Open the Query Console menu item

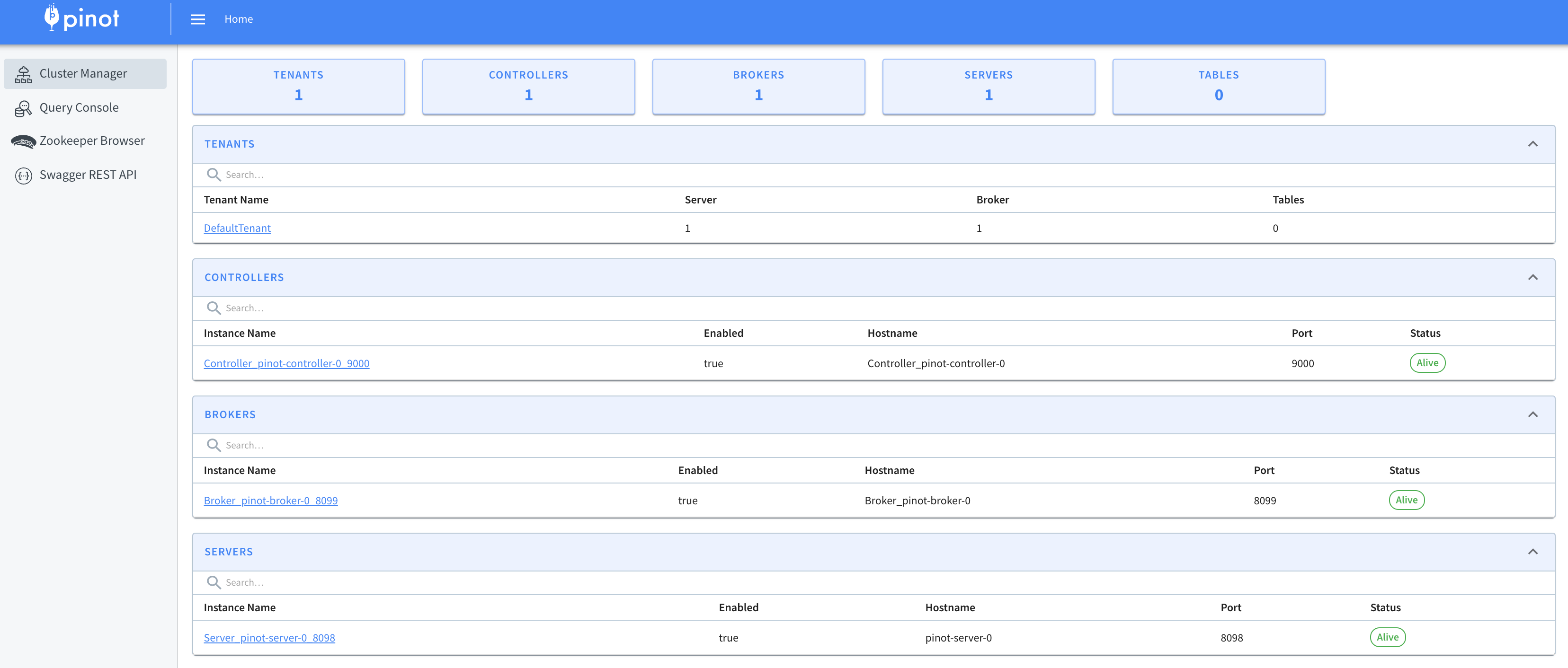[x=79, y=108]
